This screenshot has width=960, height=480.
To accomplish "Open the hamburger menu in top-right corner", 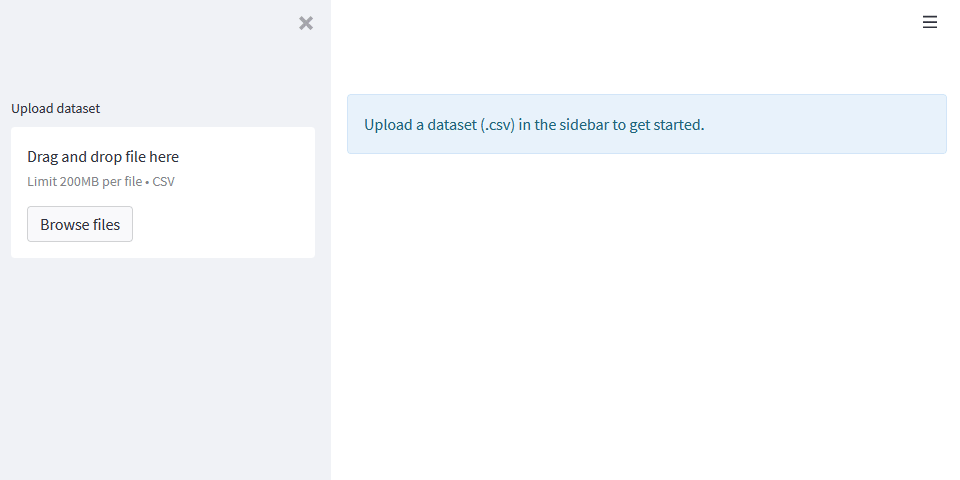I will point(930,22).
